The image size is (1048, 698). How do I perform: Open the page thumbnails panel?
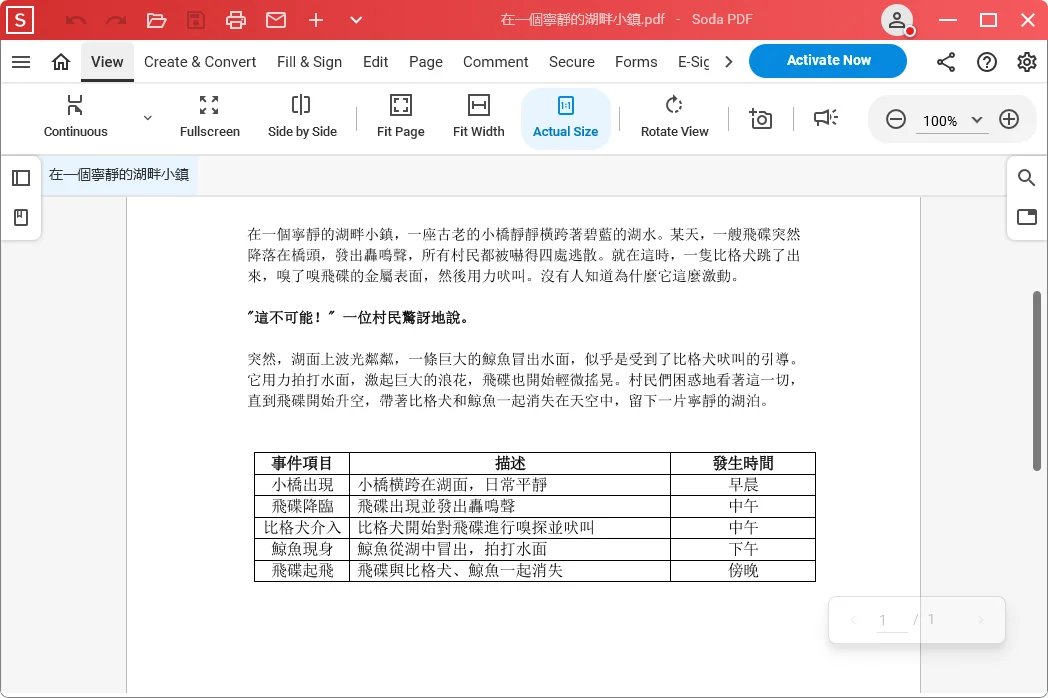point(21,177)
